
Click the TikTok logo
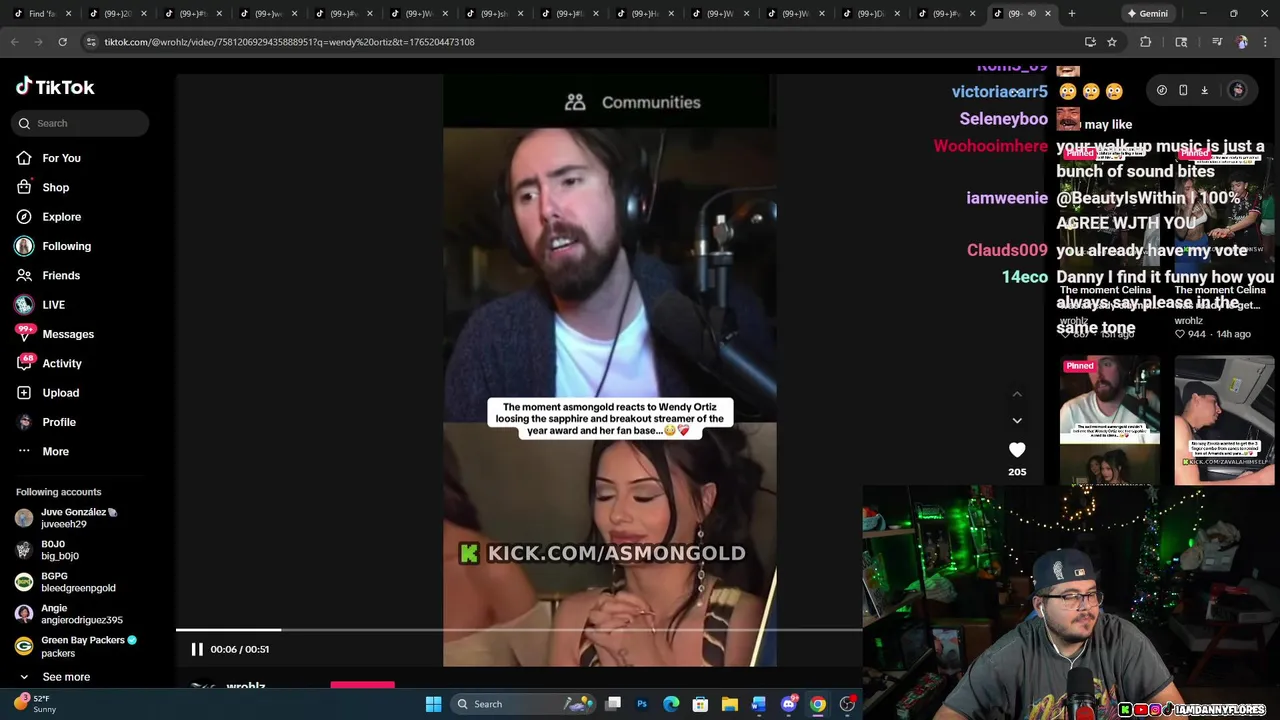pos(55,87)
